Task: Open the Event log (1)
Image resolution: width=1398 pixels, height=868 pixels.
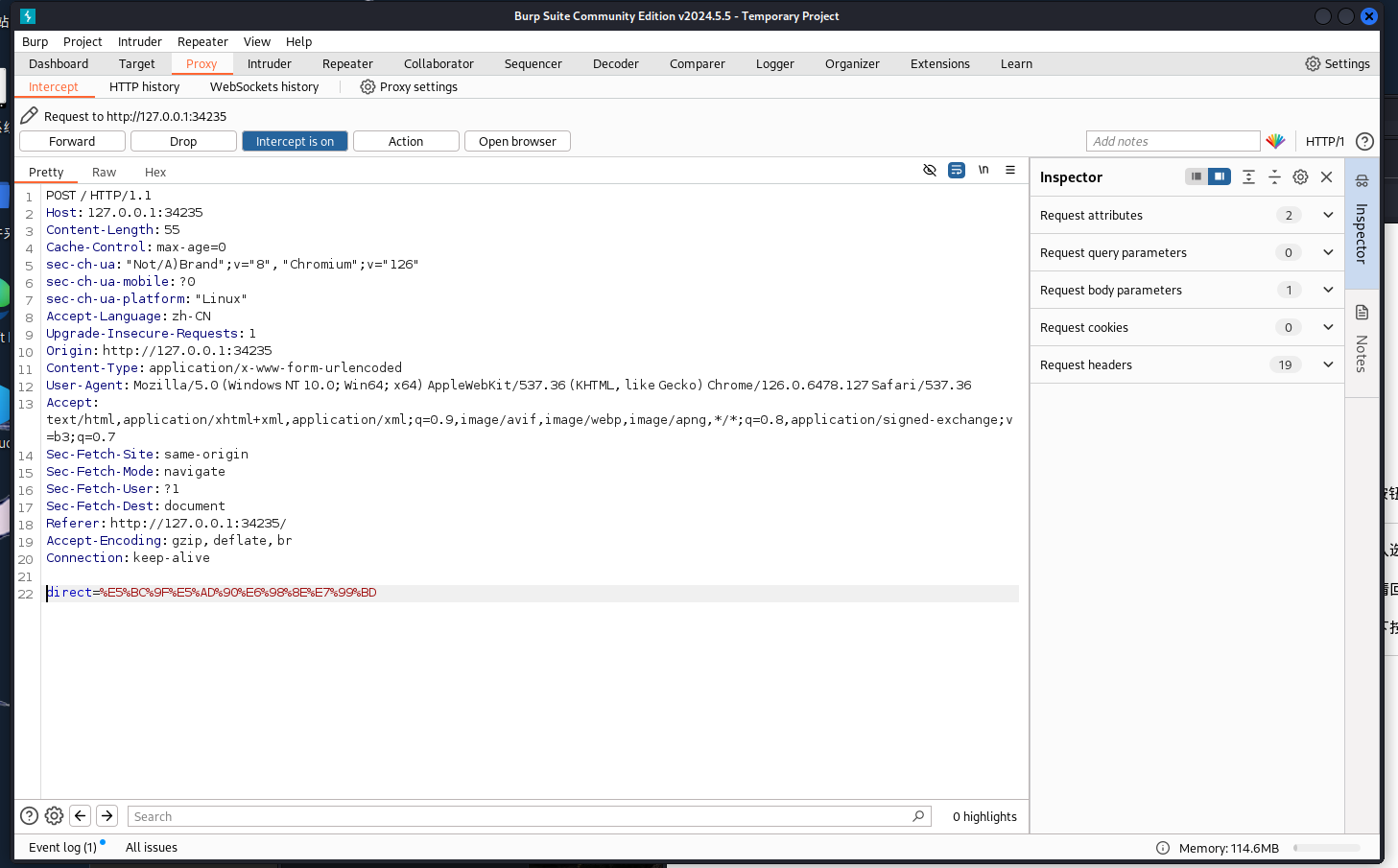Action: 63,847
